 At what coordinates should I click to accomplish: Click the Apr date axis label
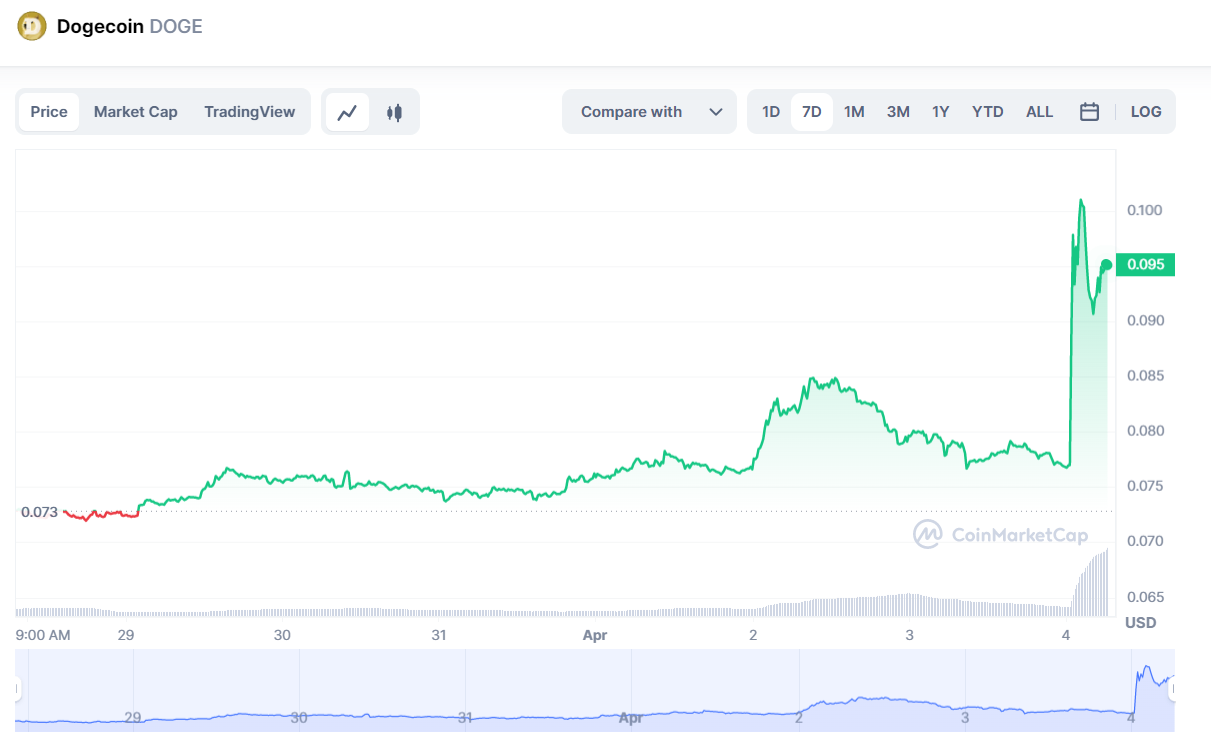(x=595, y=635)
